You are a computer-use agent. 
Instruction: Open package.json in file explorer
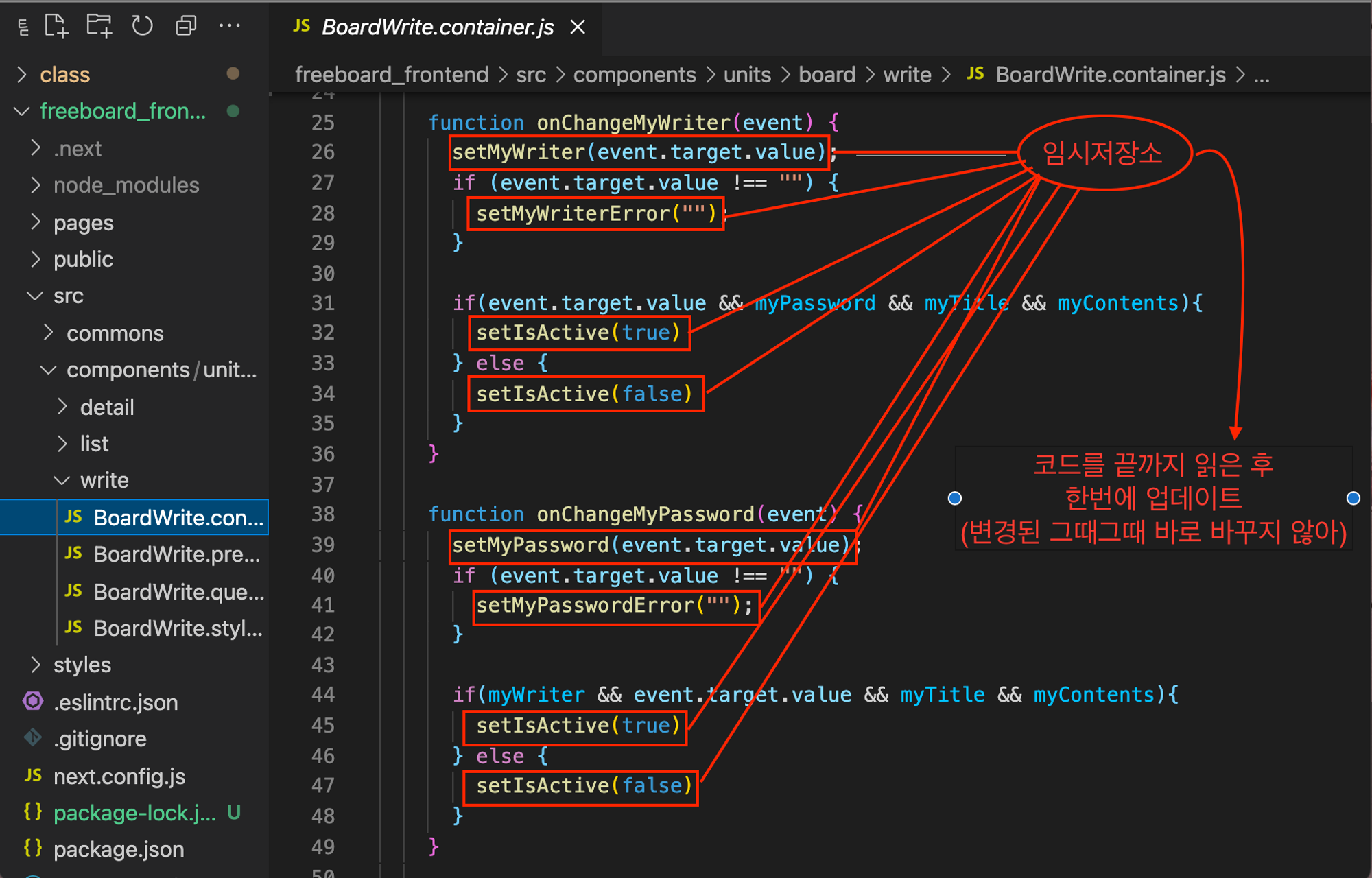[118, 849]
